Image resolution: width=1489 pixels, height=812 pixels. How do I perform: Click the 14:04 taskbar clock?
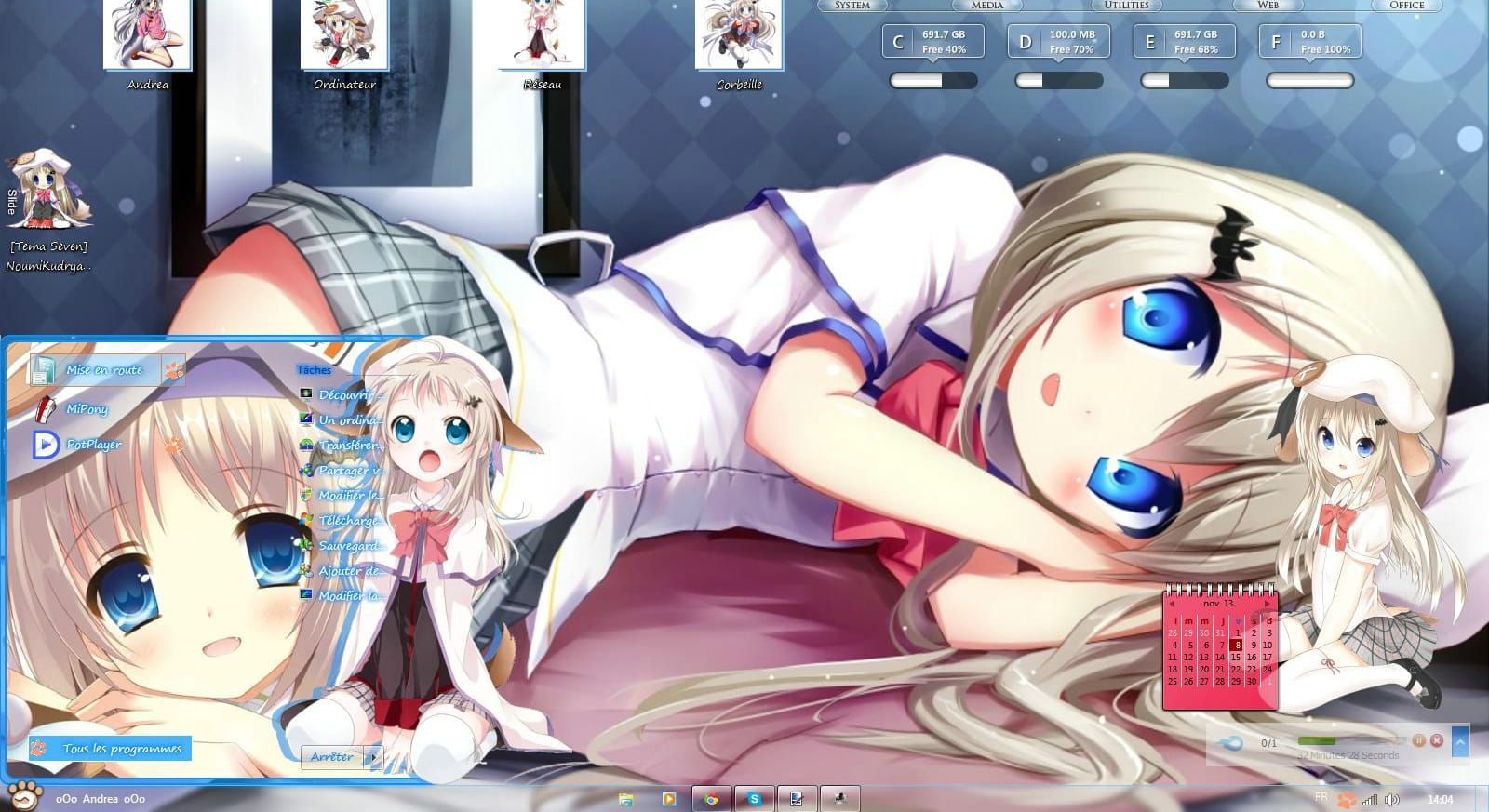pos(1440,799)
